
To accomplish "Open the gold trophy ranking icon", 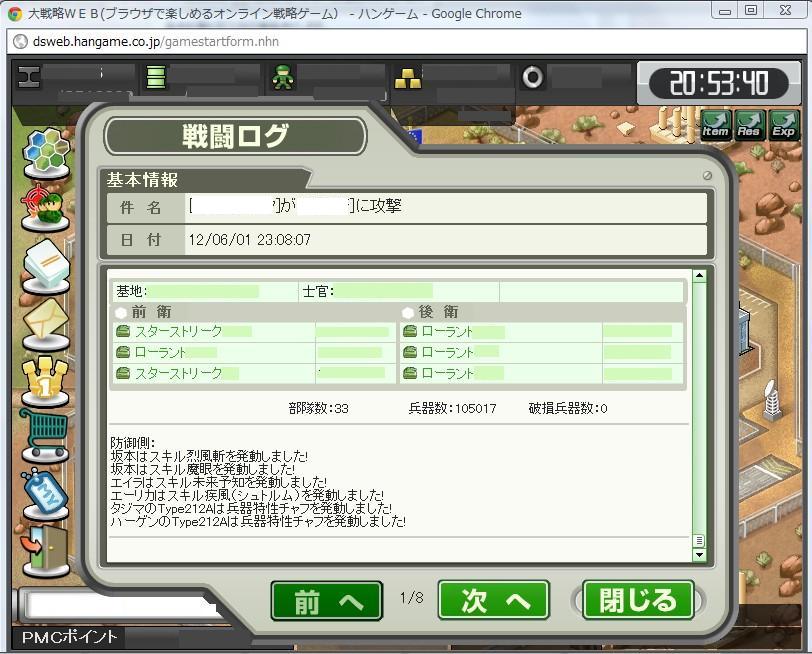I will (46, 381).
